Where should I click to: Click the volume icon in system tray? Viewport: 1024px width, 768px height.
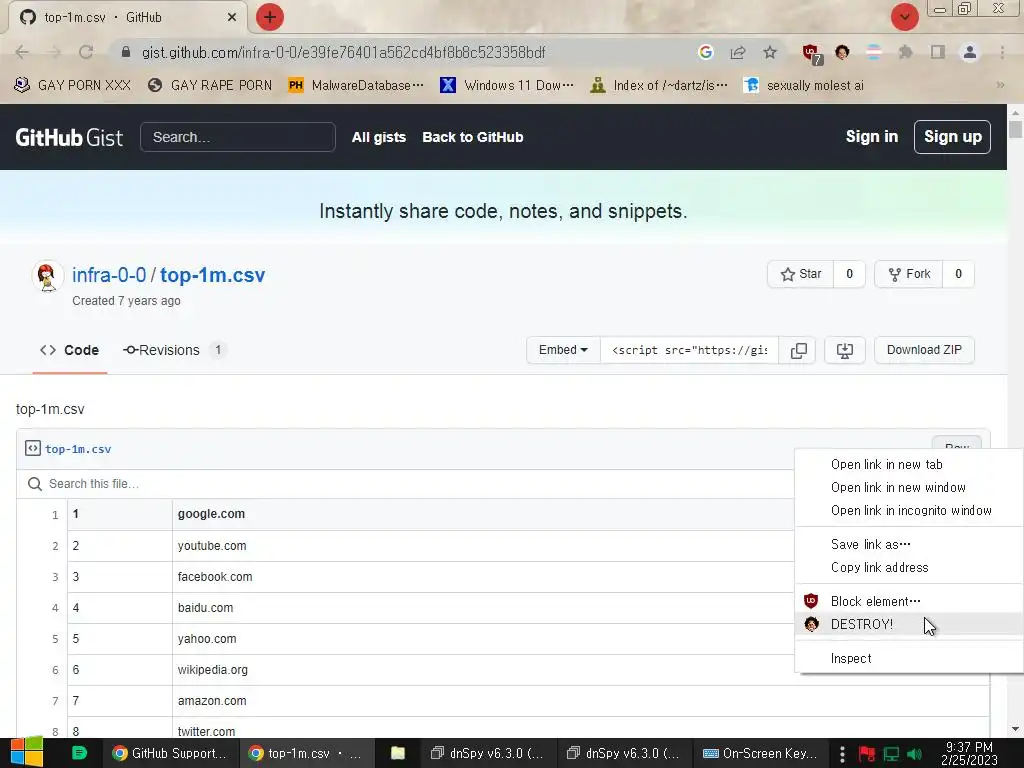click(914, 754)
